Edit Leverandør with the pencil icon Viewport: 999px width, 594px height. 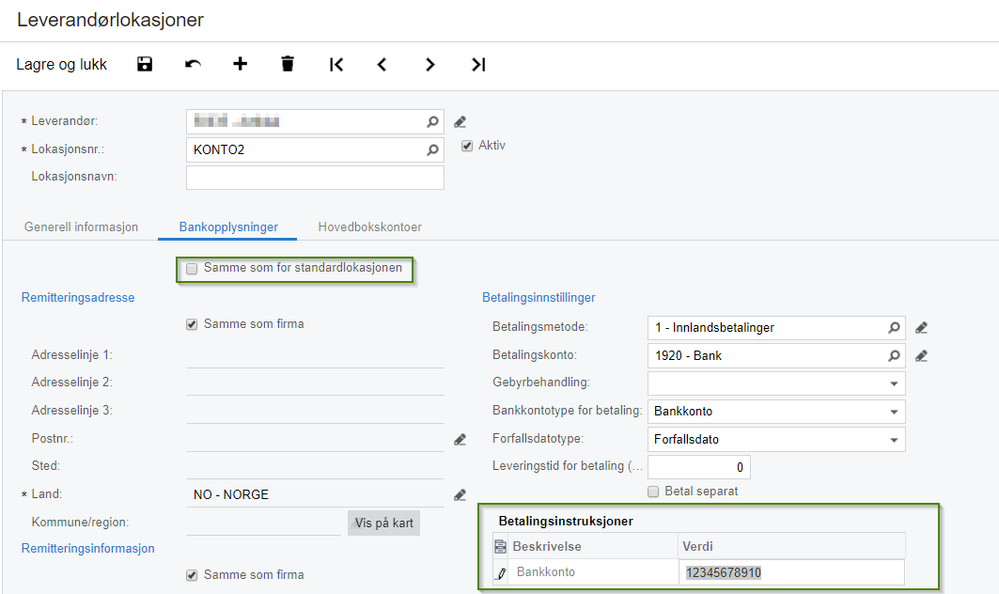[460, 122]
